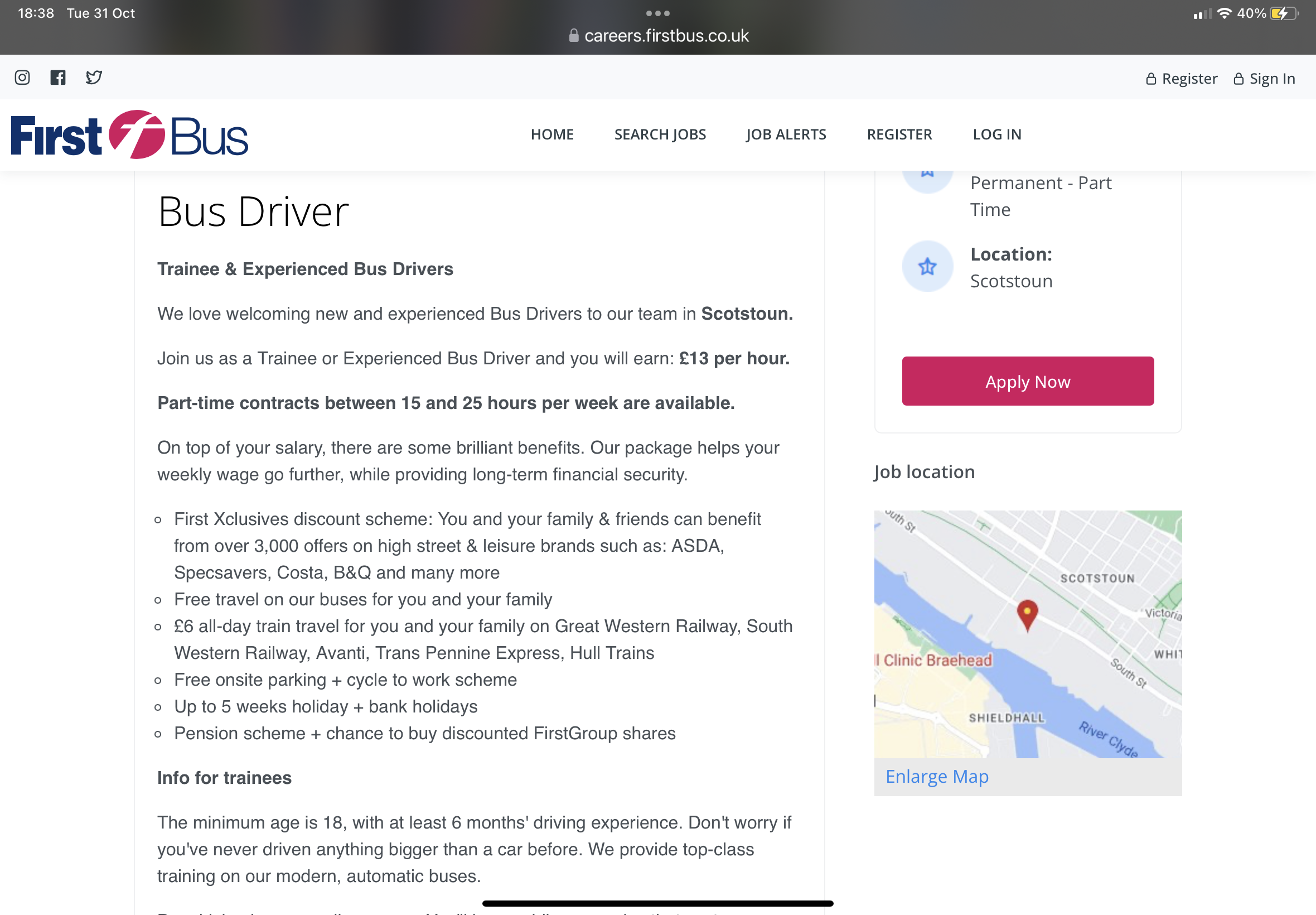Click the Enlarge Map link
Screen dimensions: 1316x915
(937, 776)
